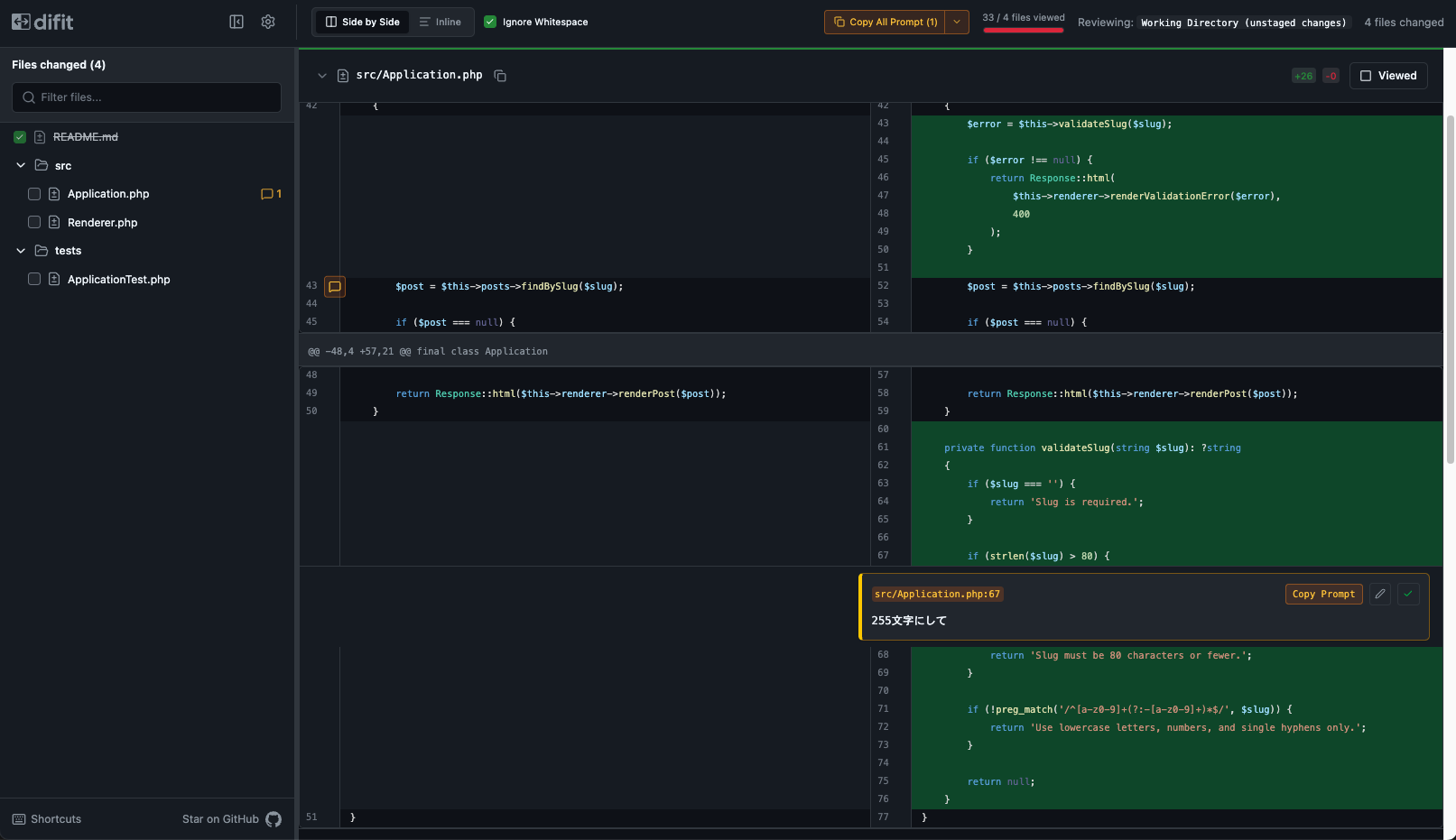Screen dimensions: 1456x840
Task: Open Copy All Prompt dropdown arrow
Action: coord(957,22)
